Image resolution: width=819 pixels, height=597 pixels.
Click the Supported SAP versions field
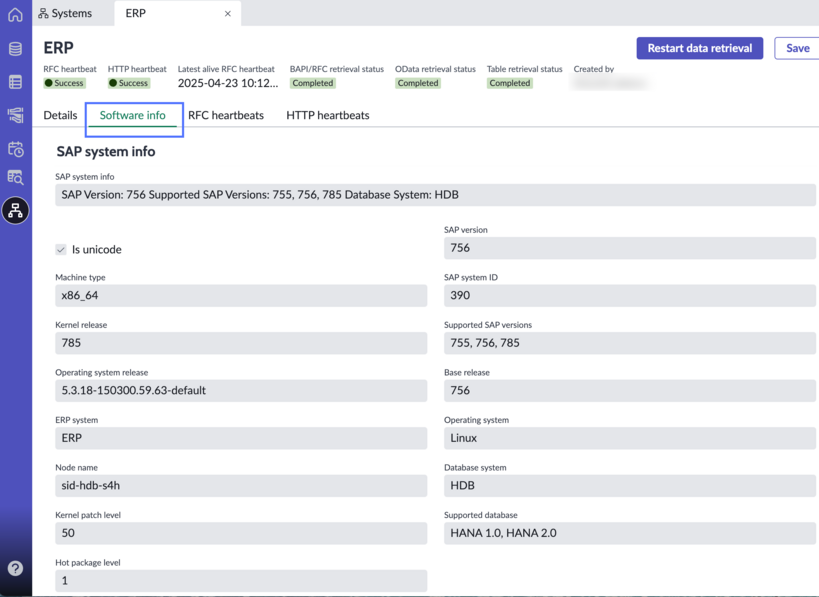pos(629,343)
